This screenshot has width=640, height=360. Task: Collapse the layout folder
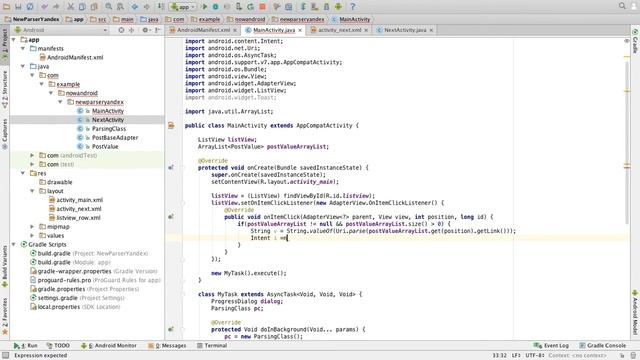click(32, 191)
